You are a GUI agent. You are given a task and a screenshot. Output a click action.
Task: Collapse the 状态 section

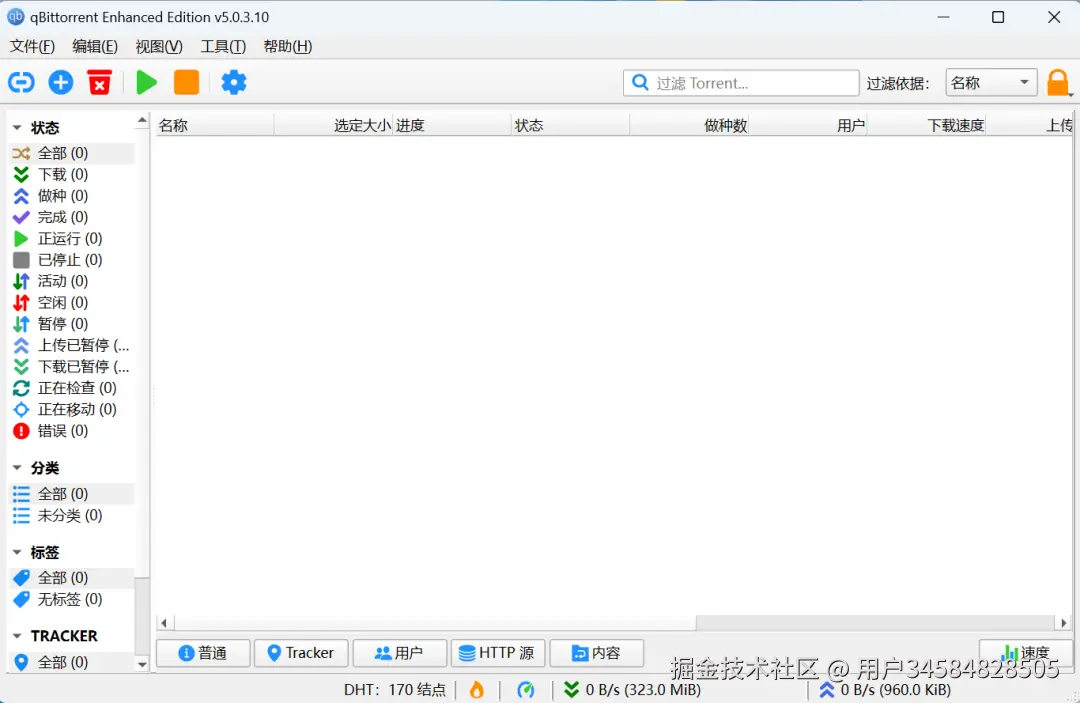(x=17, y=127)
